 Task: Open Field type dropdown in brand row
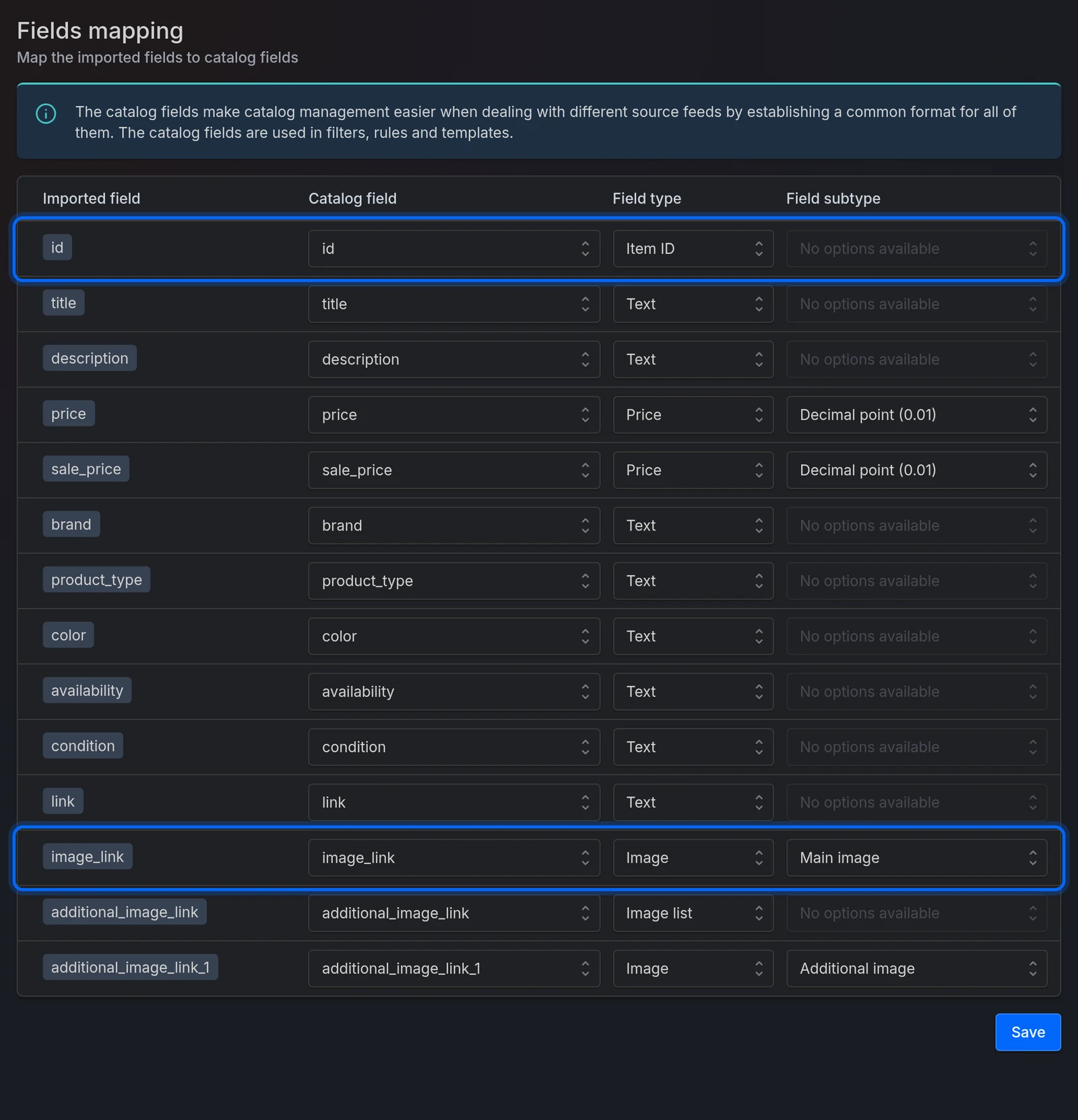coord(693,525)
